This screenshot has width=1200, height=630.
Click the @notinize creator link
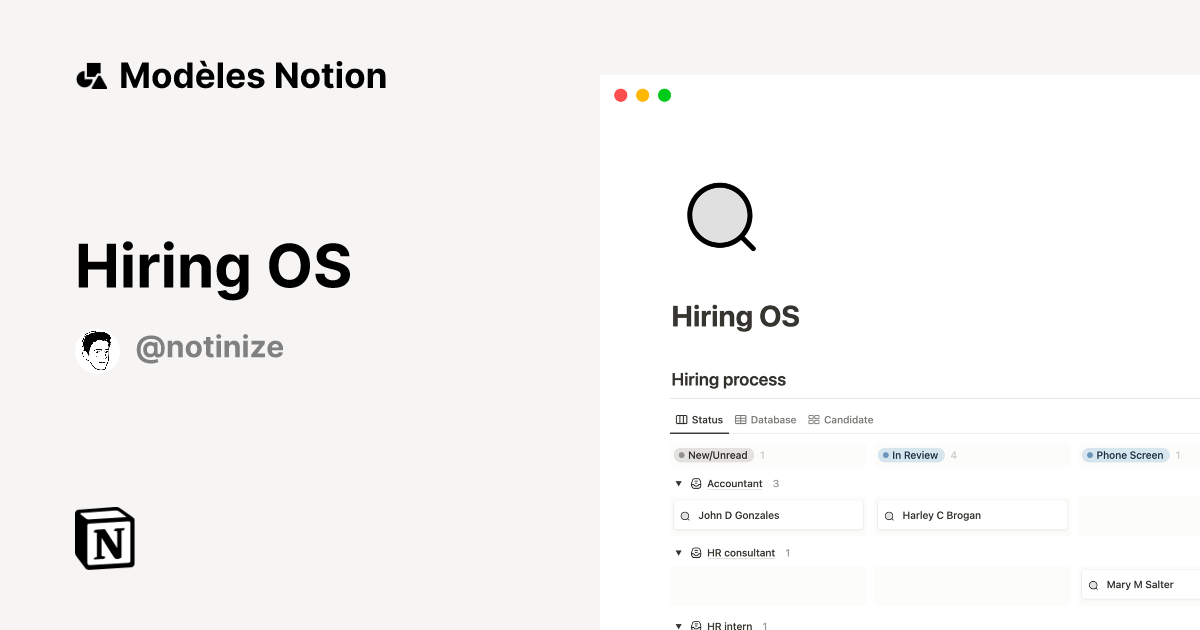click(210, 347)
